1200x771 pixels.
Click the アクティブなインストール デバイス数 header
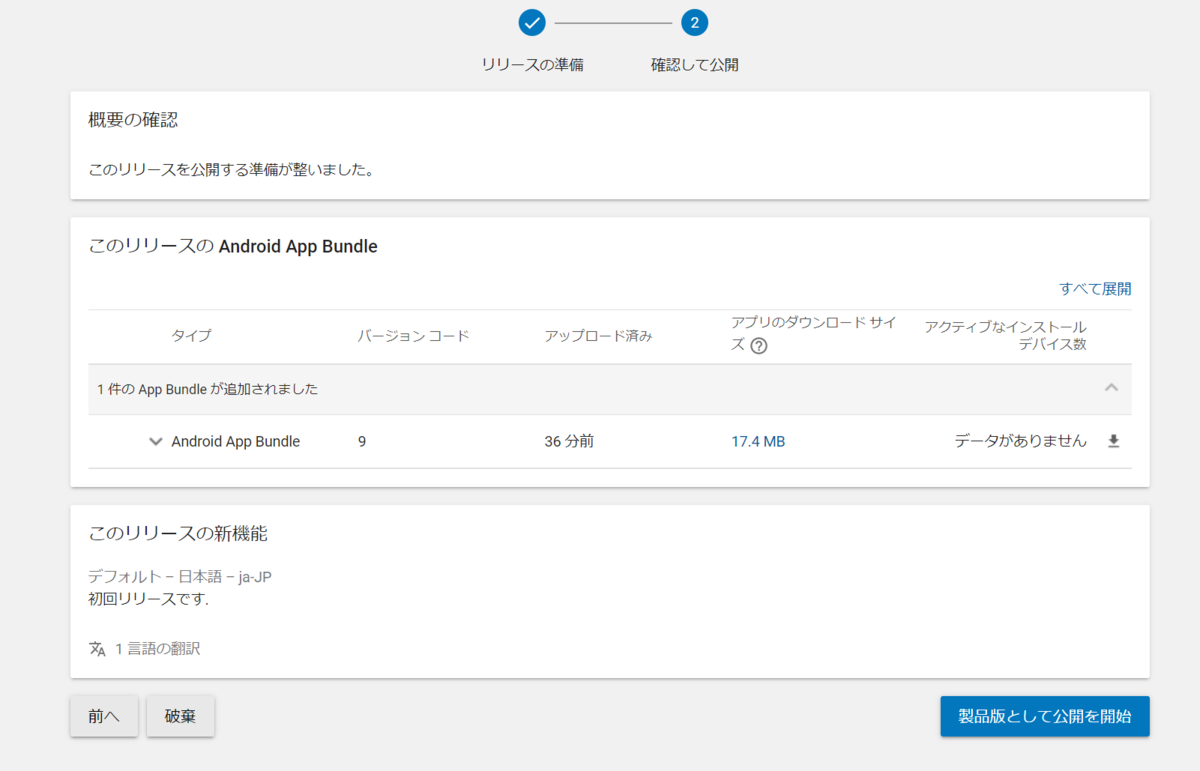tap(1005, 336)
